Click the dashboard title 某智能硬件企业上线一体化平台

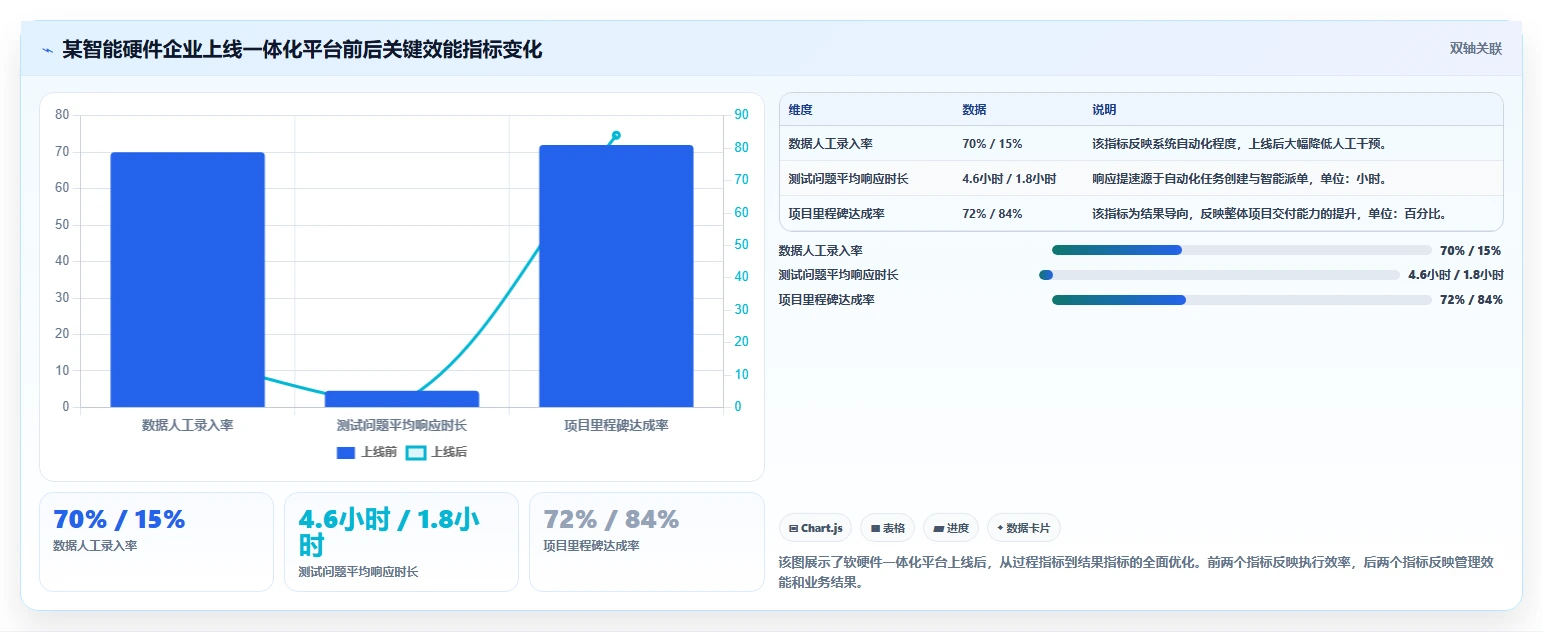point(302,49)
